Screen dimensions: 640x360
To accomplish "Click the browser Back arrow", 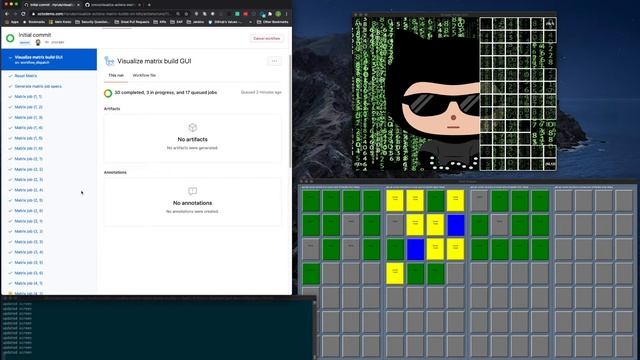I will 7,14.
